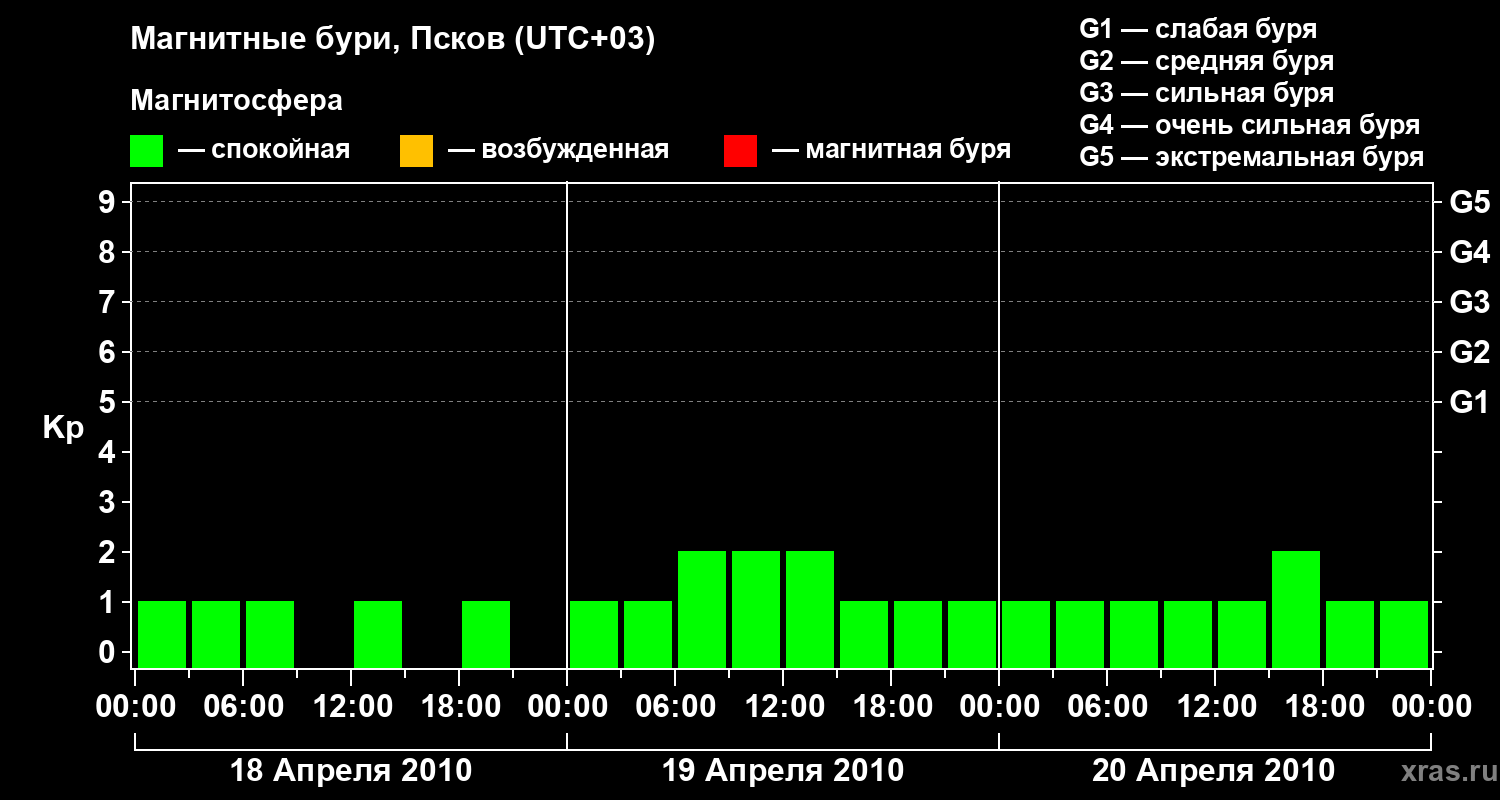Click the "— магнитная буря" legend label
This screenshot has width=1500, height=800.
(891, 150)
